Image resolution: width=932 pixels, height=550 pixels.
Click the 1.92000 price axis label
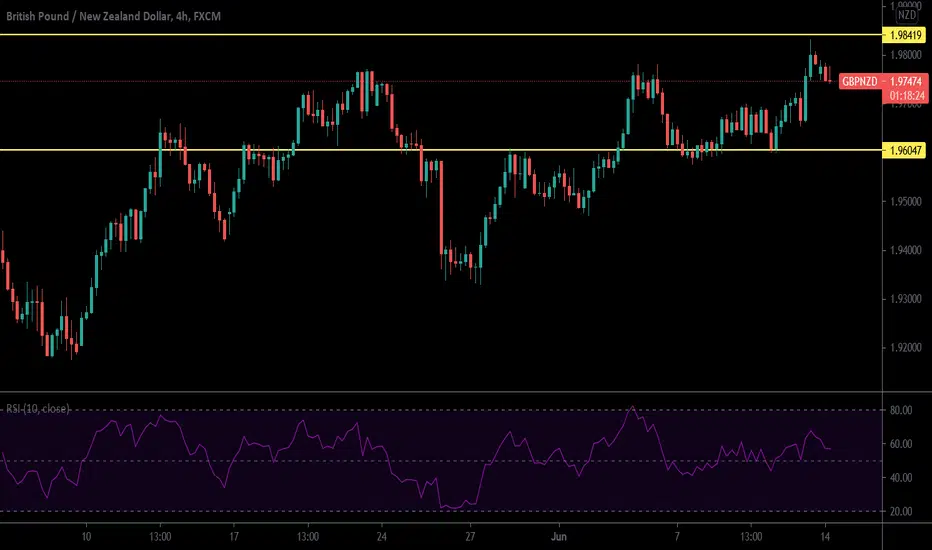coord(905,348)
